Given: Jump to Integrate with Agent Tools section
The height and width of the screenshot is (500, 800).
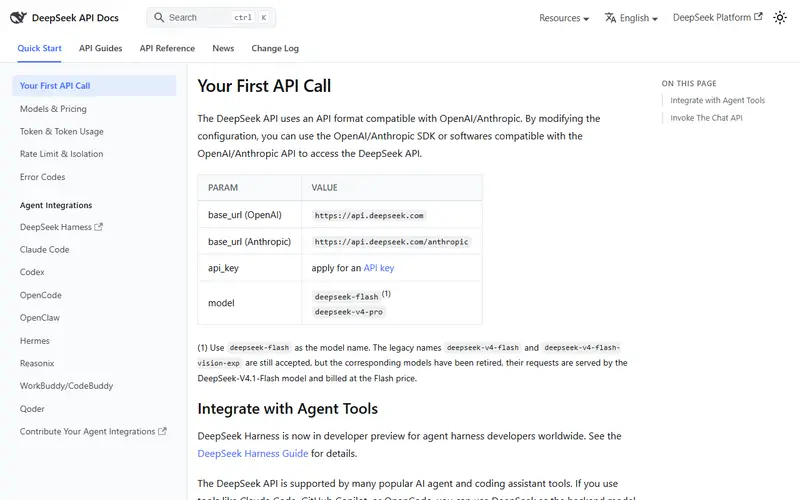Looking at the screenshot, I should pos(717,101).
